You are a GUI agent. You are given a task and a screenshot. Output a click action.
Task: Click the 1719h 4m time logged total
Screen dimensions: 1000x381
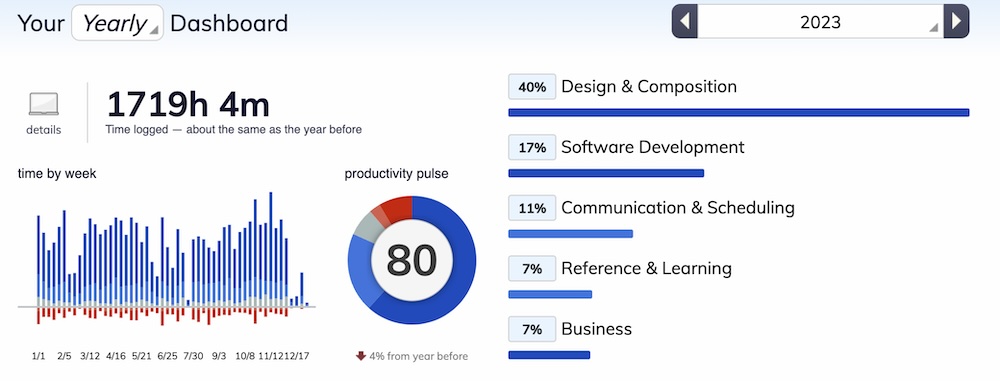point(188,104)
